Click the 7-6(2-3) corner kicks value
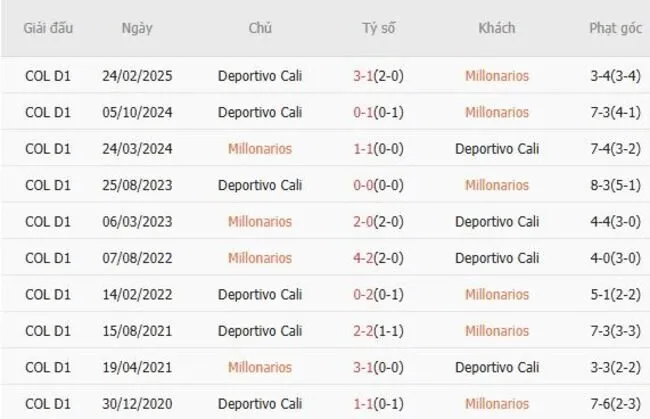Image resolution: width=650 pixels, height=419 pixels. [x=616, y=403]
